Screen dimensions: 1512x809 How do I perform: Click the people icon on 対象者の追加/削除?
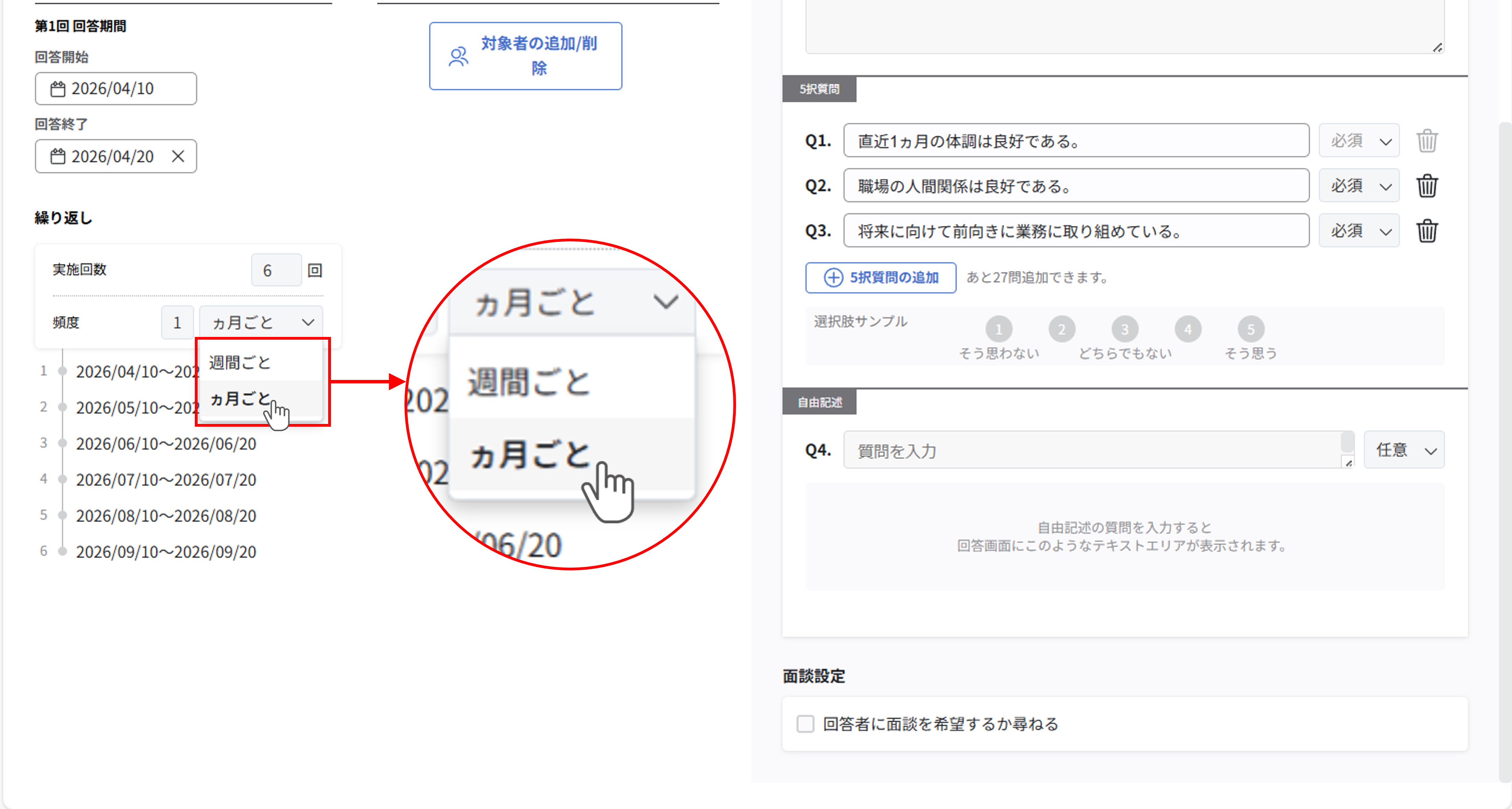[458, 56]
